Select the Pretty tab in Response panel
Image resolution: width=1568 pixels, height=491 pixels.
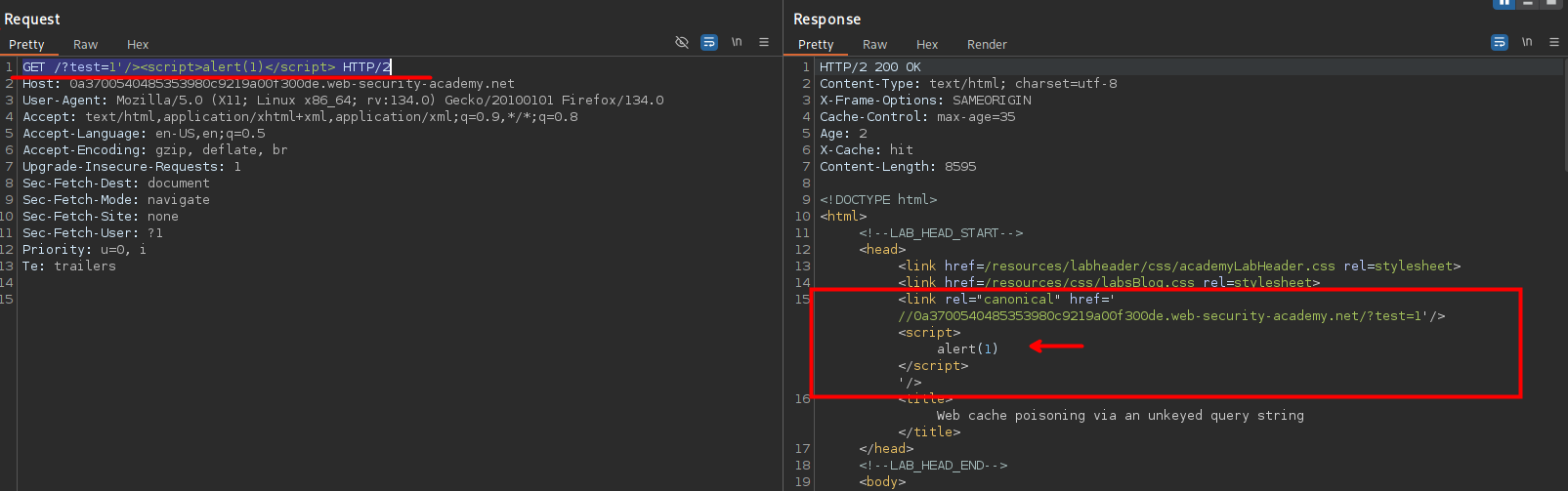816,44
